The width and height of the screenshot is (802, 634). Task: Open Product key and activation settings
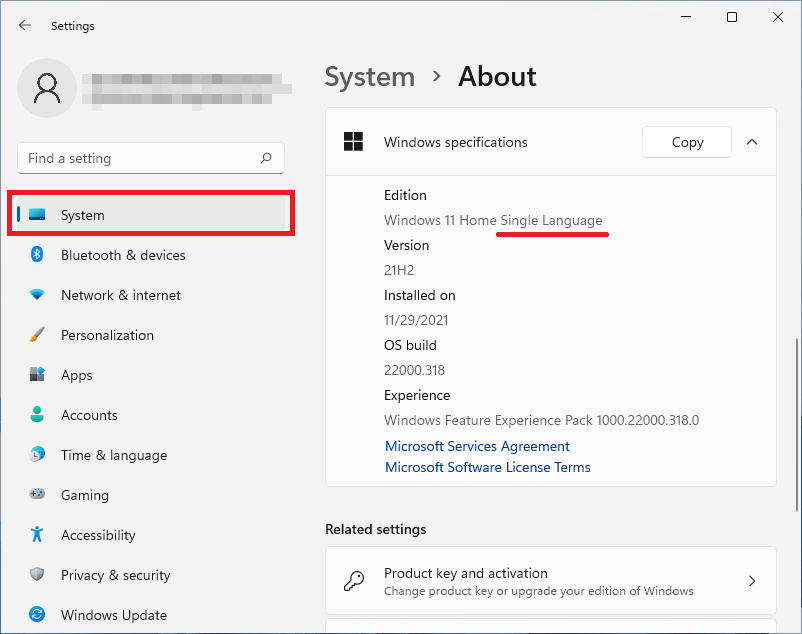point(551,581)
